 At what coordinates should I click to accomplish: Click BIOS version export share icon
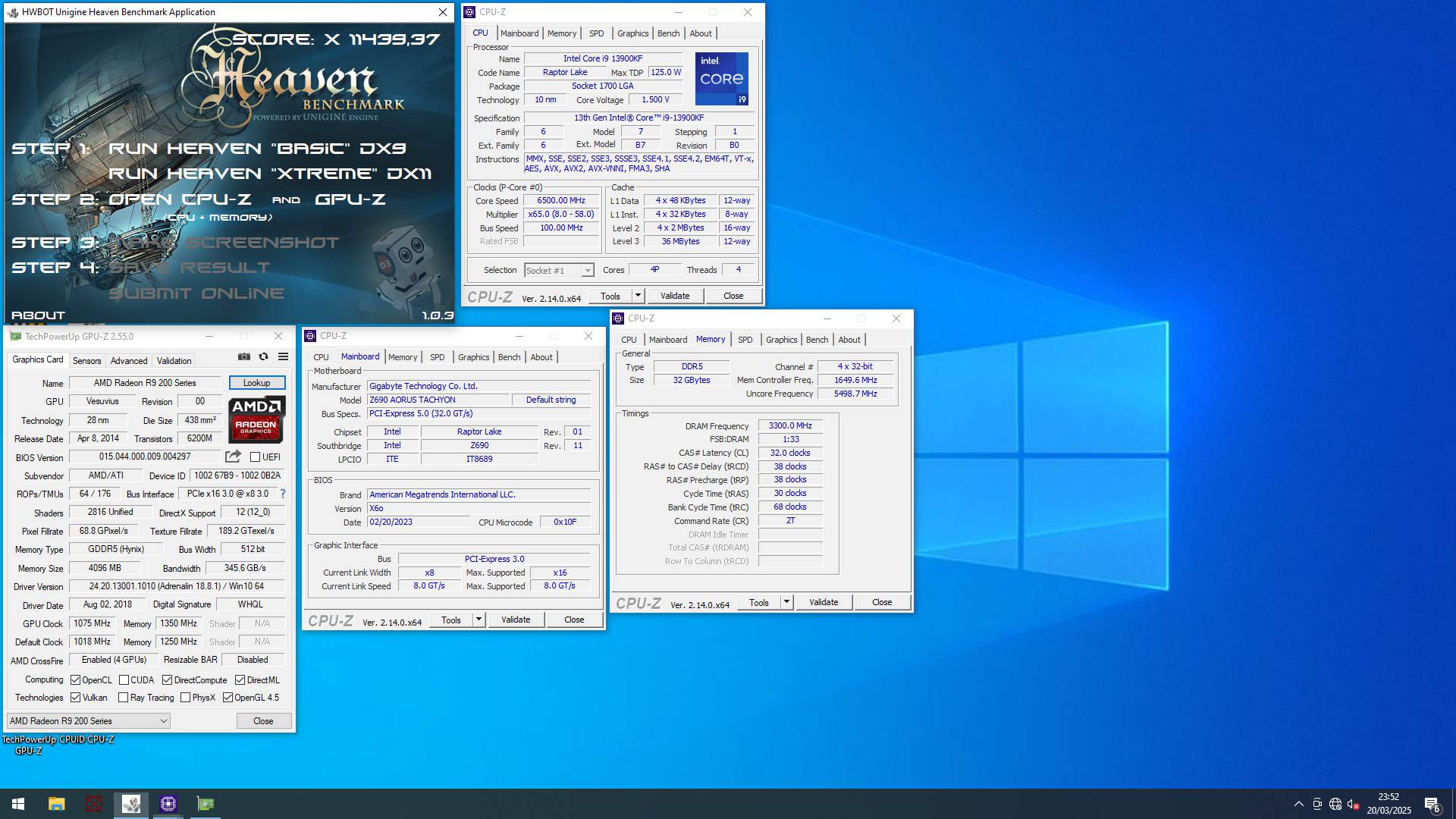click(x=233, y=457)
